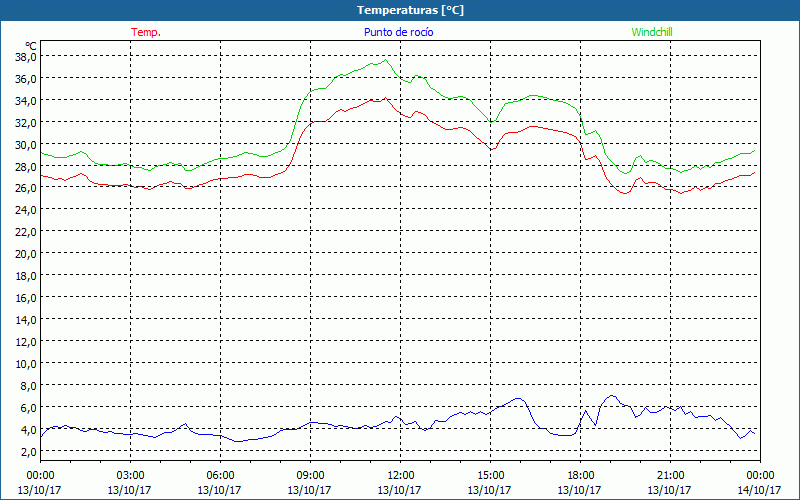Click the 32,0 y-axis value
Screen dimensions: 800x500
click(26, 123)
